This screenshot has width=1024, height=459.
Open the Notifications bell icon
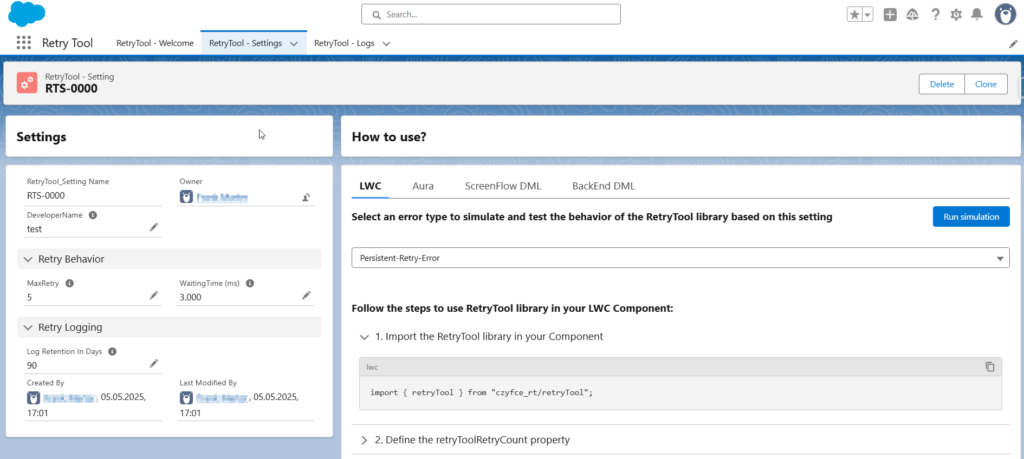click(977, 14)
